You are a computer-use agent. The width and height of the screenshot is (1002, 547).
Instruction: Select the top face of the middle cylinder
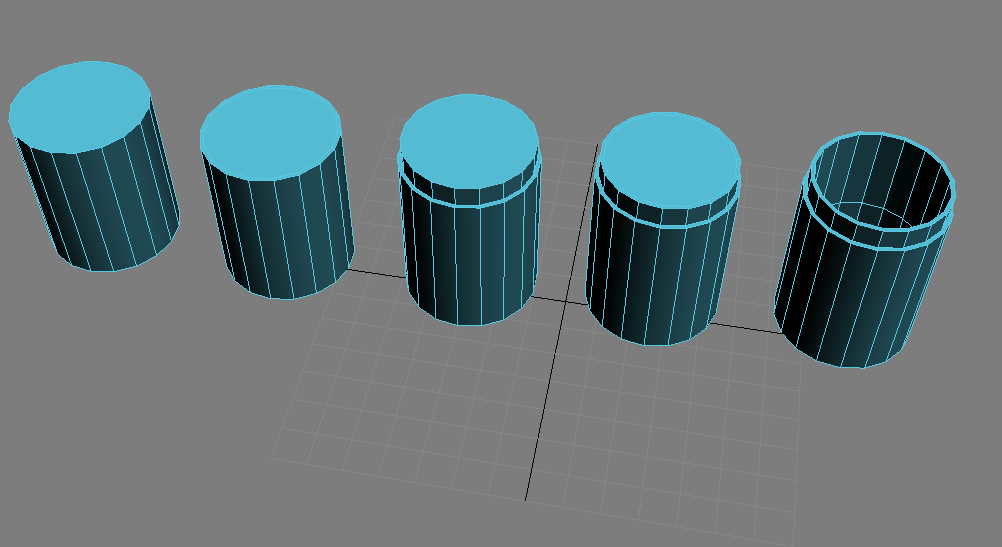coord(469,141)
